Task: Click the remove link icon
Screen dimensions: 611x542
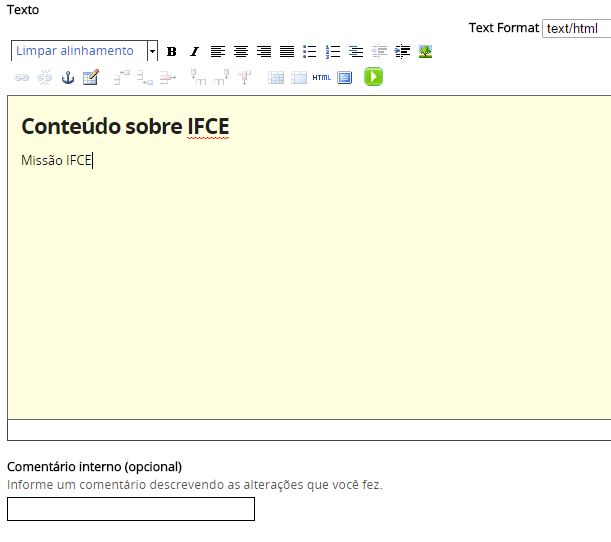Action: point(44,78)
